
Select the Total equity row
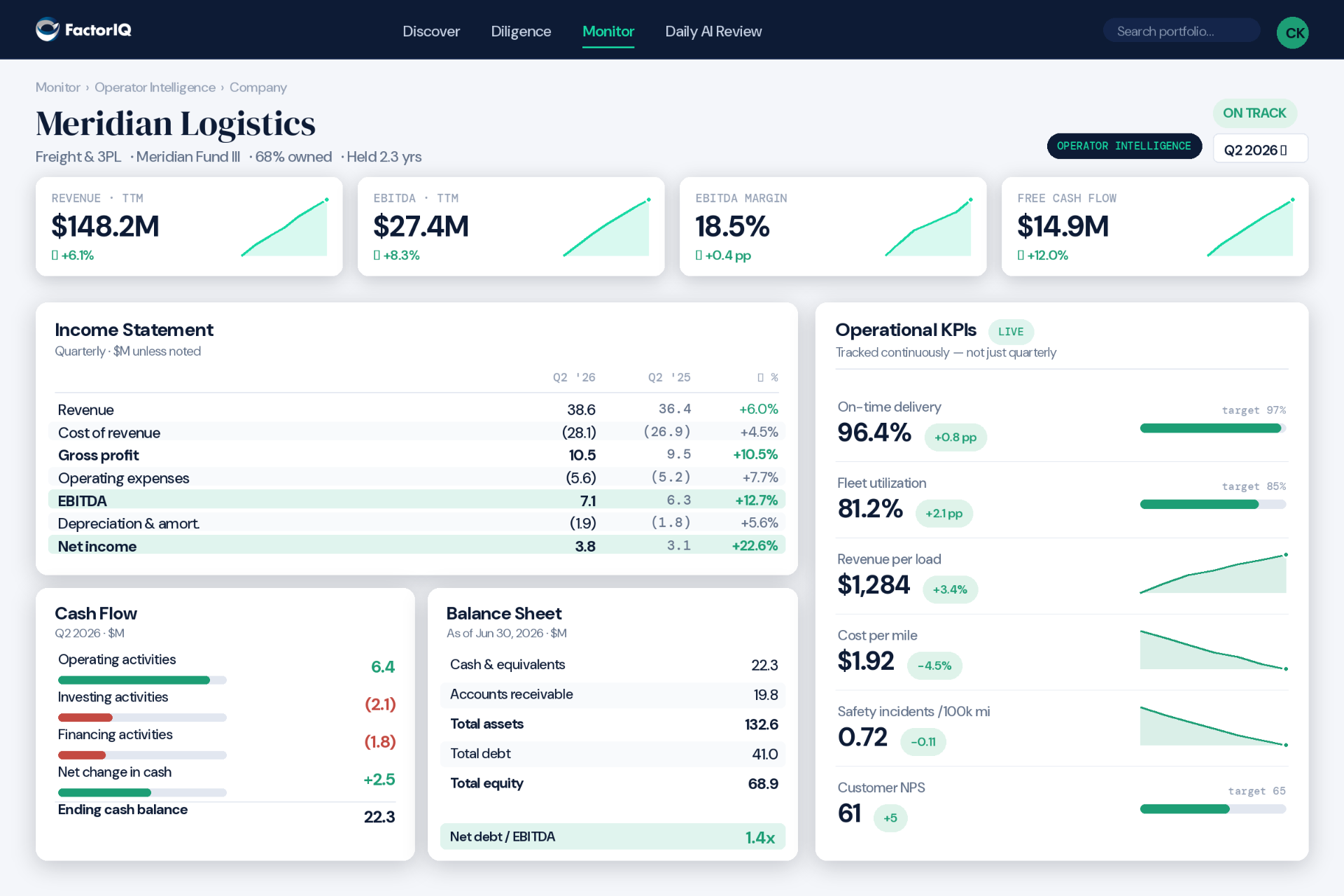pyautogui.click(x=613, y=783)
